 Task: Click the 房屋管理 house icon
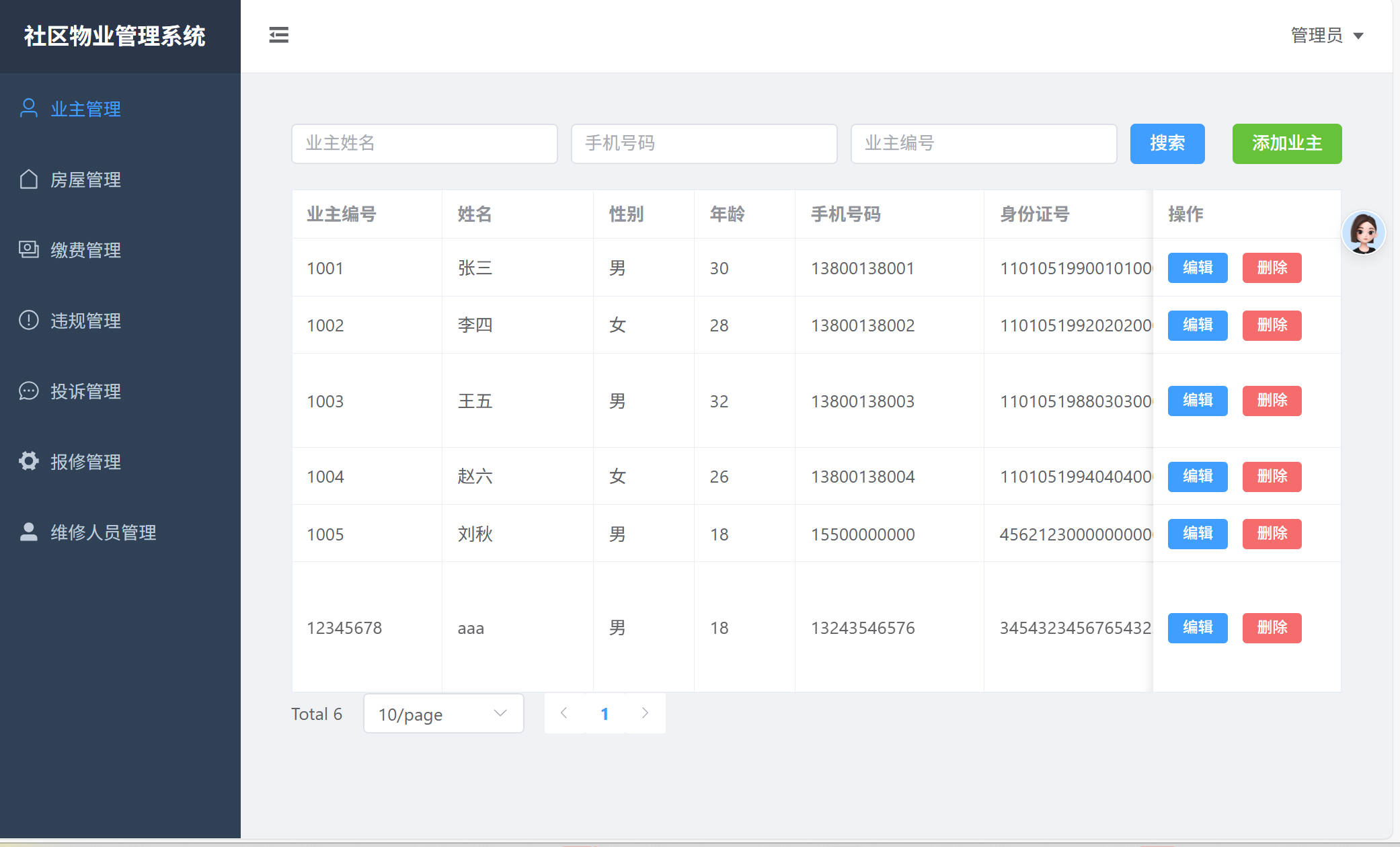[28, 179]
